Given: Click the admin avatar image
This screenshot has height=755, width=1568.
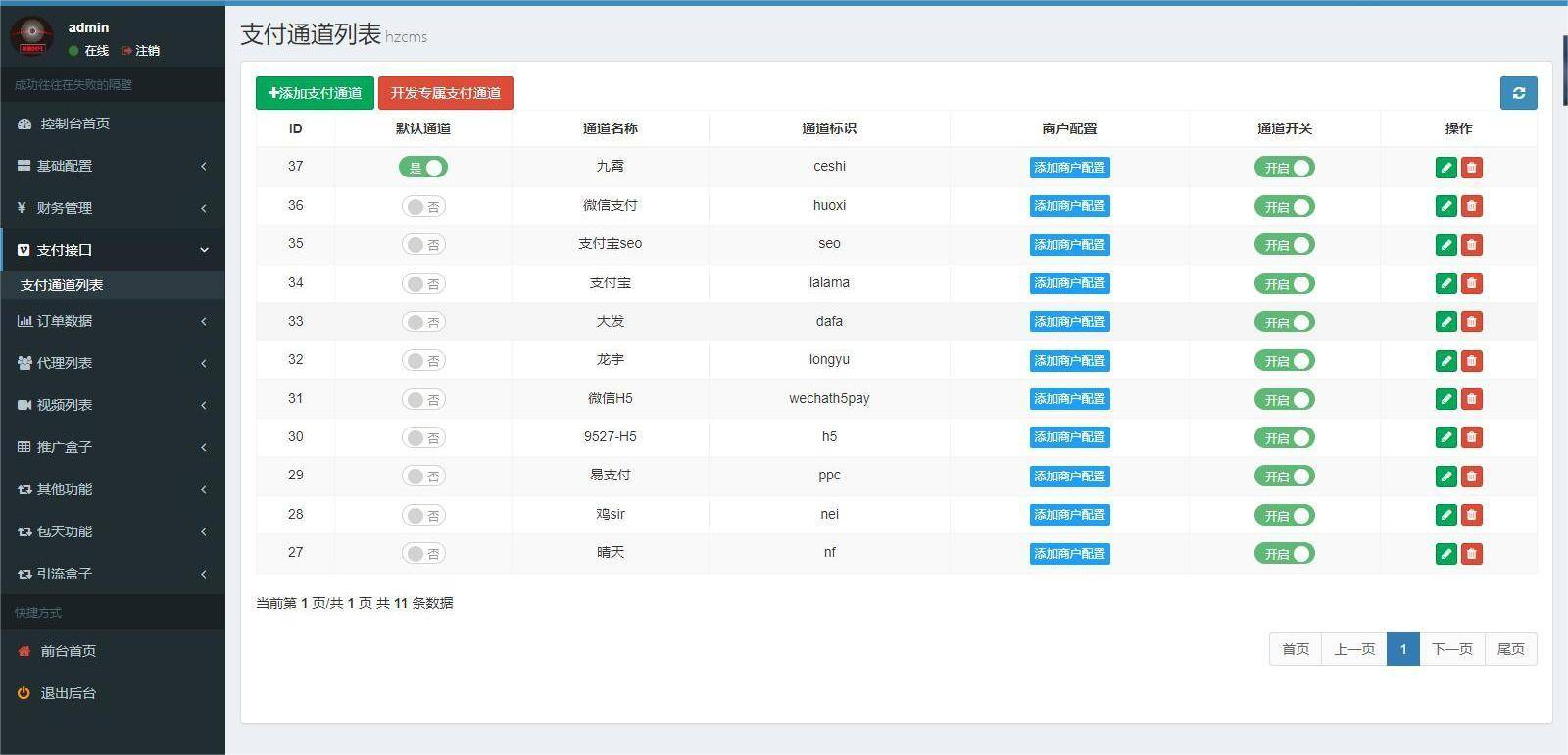Looking at the screenshot, I should (31, 36).
